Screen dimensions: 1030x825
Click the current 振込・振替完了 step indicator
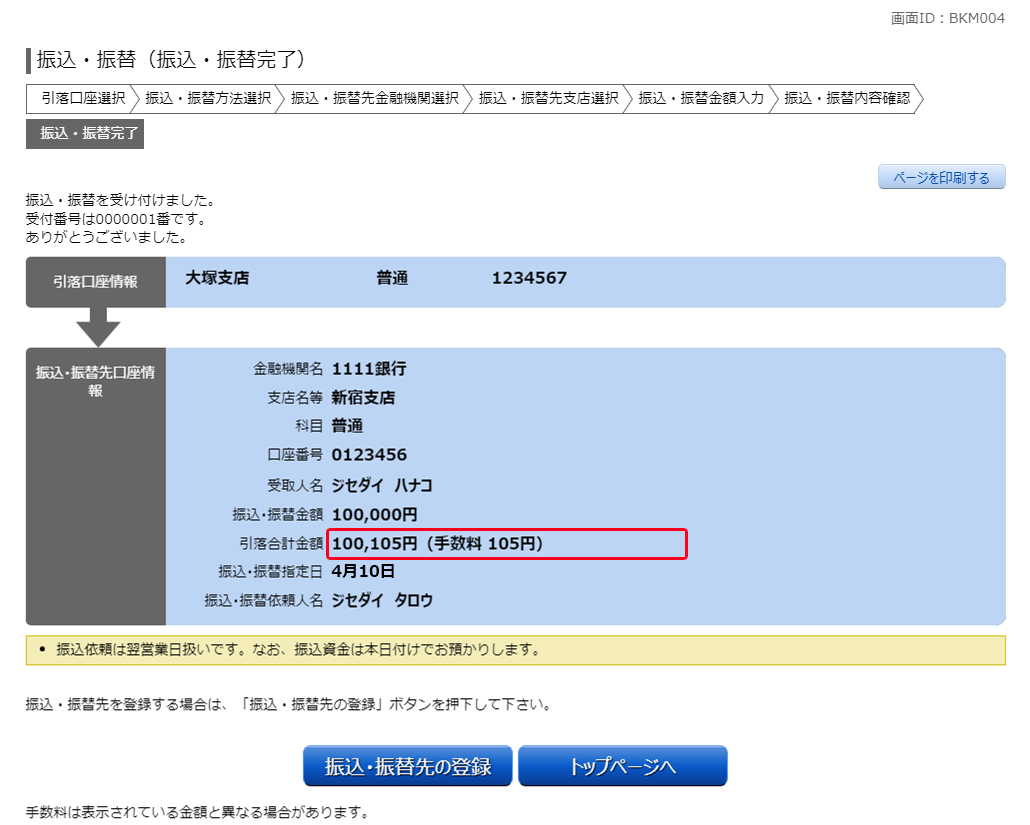86,133
